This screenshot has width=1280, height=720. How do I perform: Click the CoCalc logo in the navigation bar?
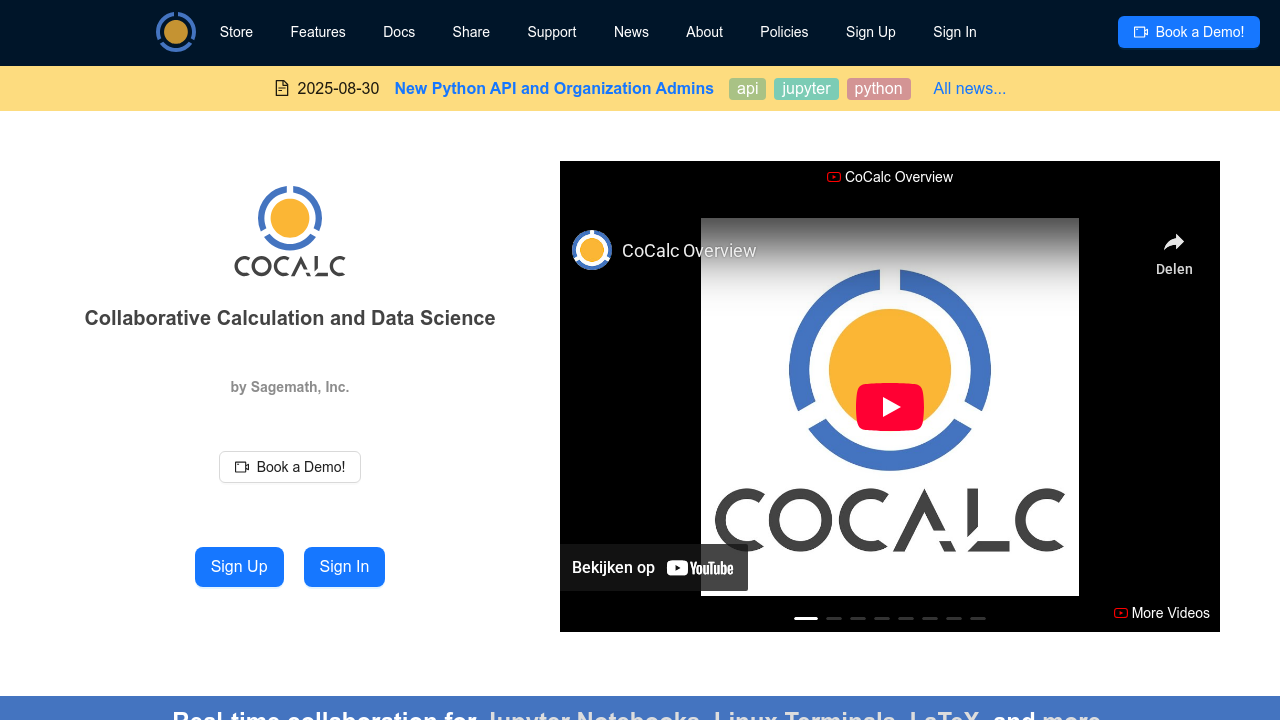click(176, 31)
